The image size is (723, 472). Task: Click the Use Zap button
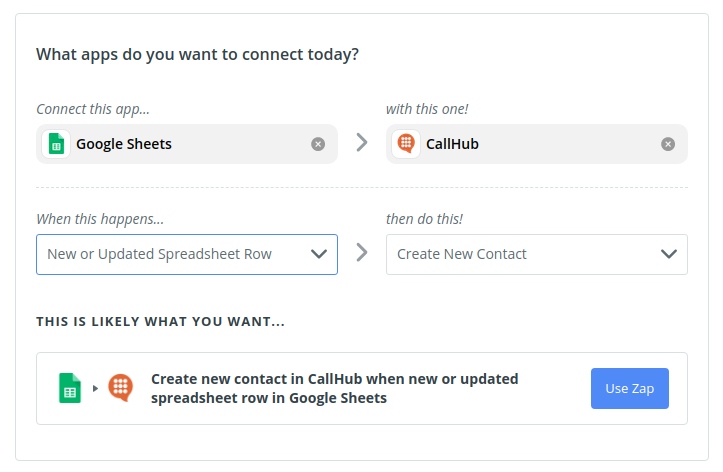tap(629, 389)
